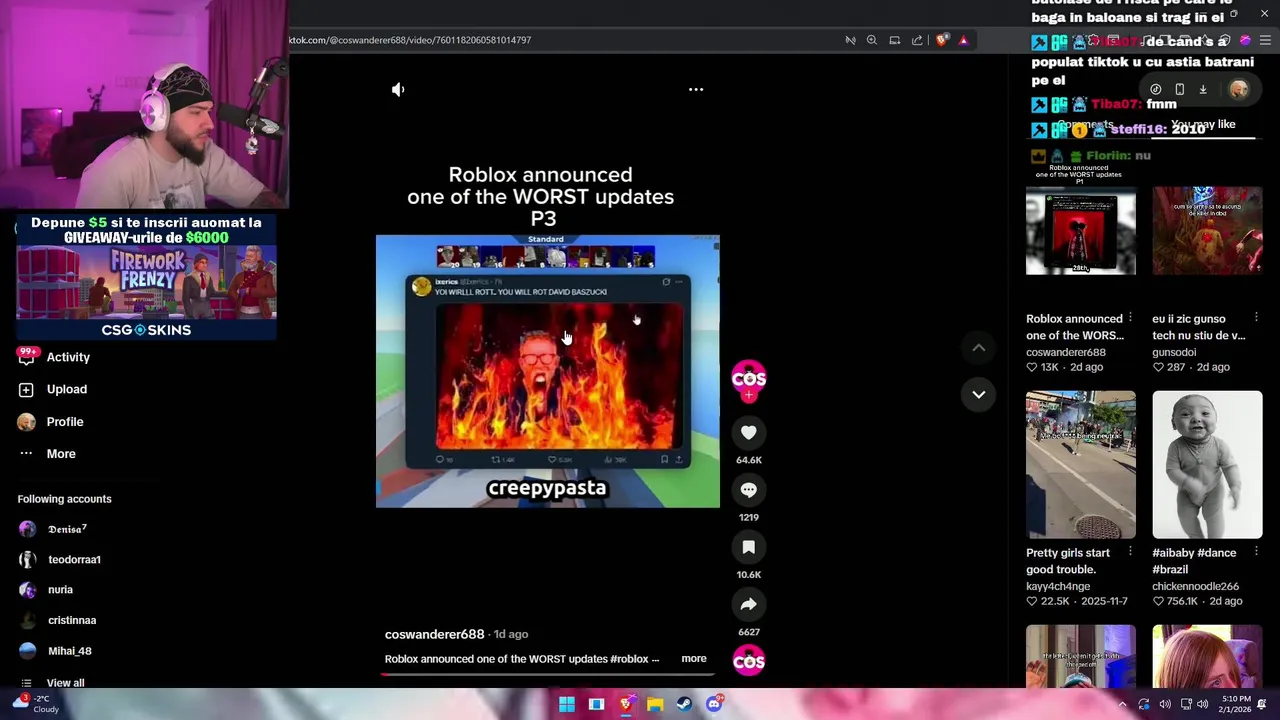The image size is (1280, 720).
Task: Open Discord on taskbar
Action: (714, 704)
